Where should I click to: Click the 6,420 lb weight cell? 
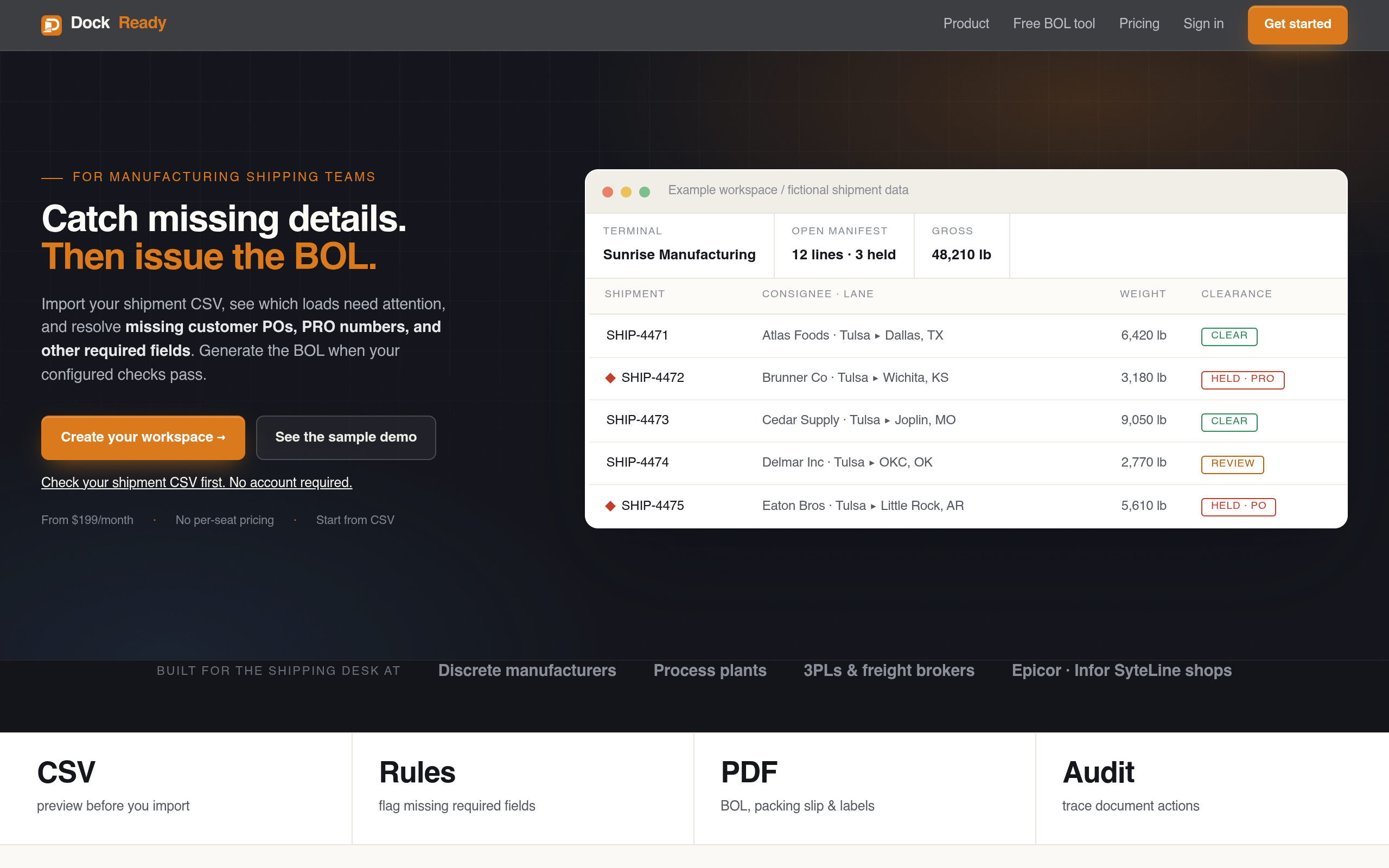point(1143,335)
